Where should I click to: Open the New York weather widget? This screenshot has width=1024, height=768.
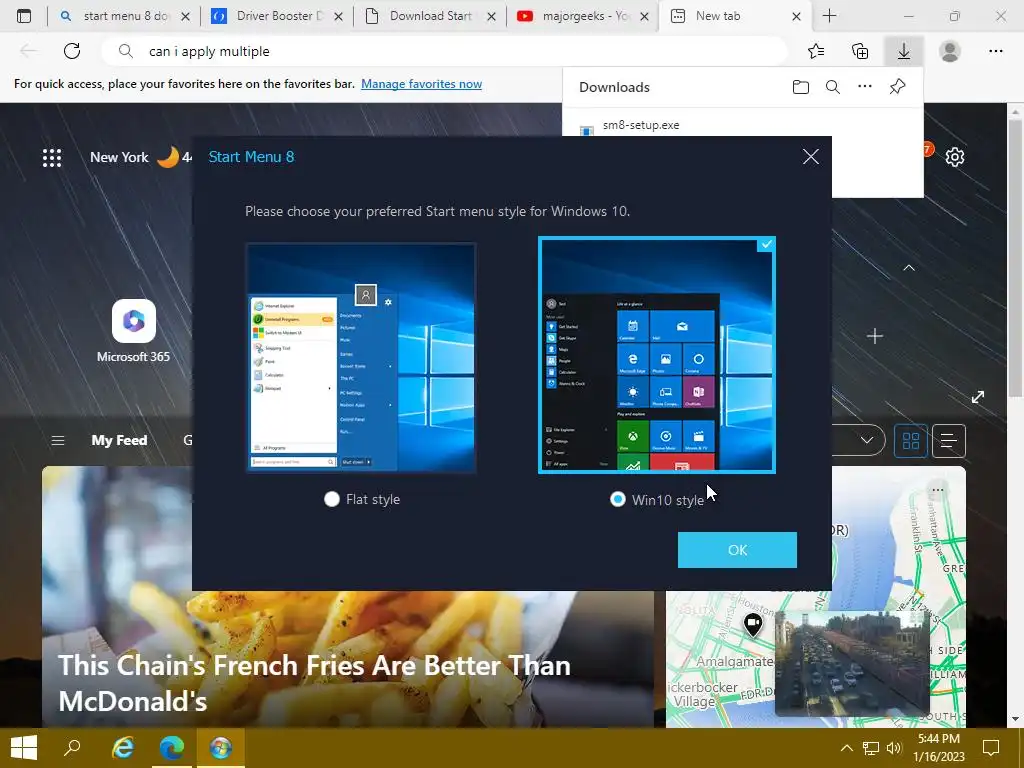[140, 157]
